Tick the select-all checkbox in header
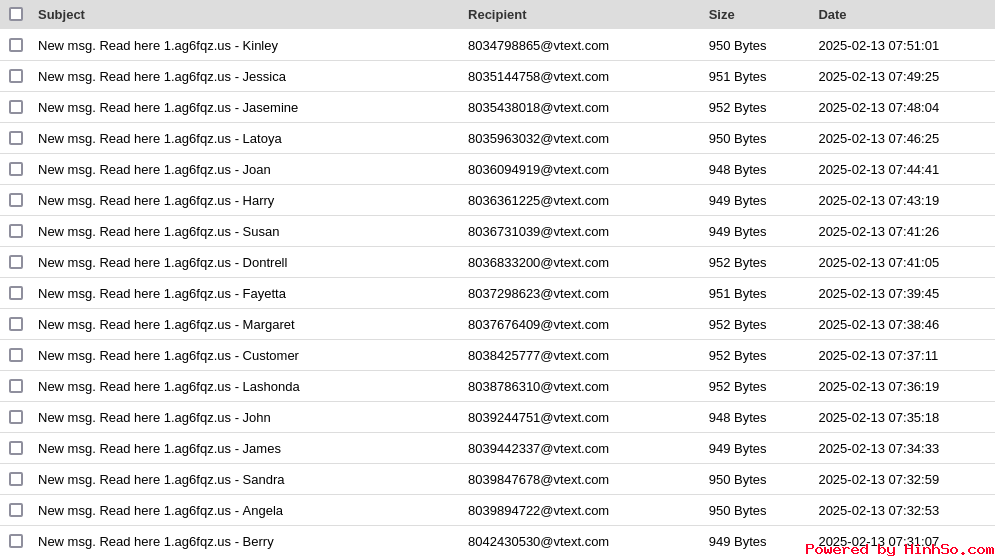The width and height of the screenshot is (995, 556). [16, 14]
